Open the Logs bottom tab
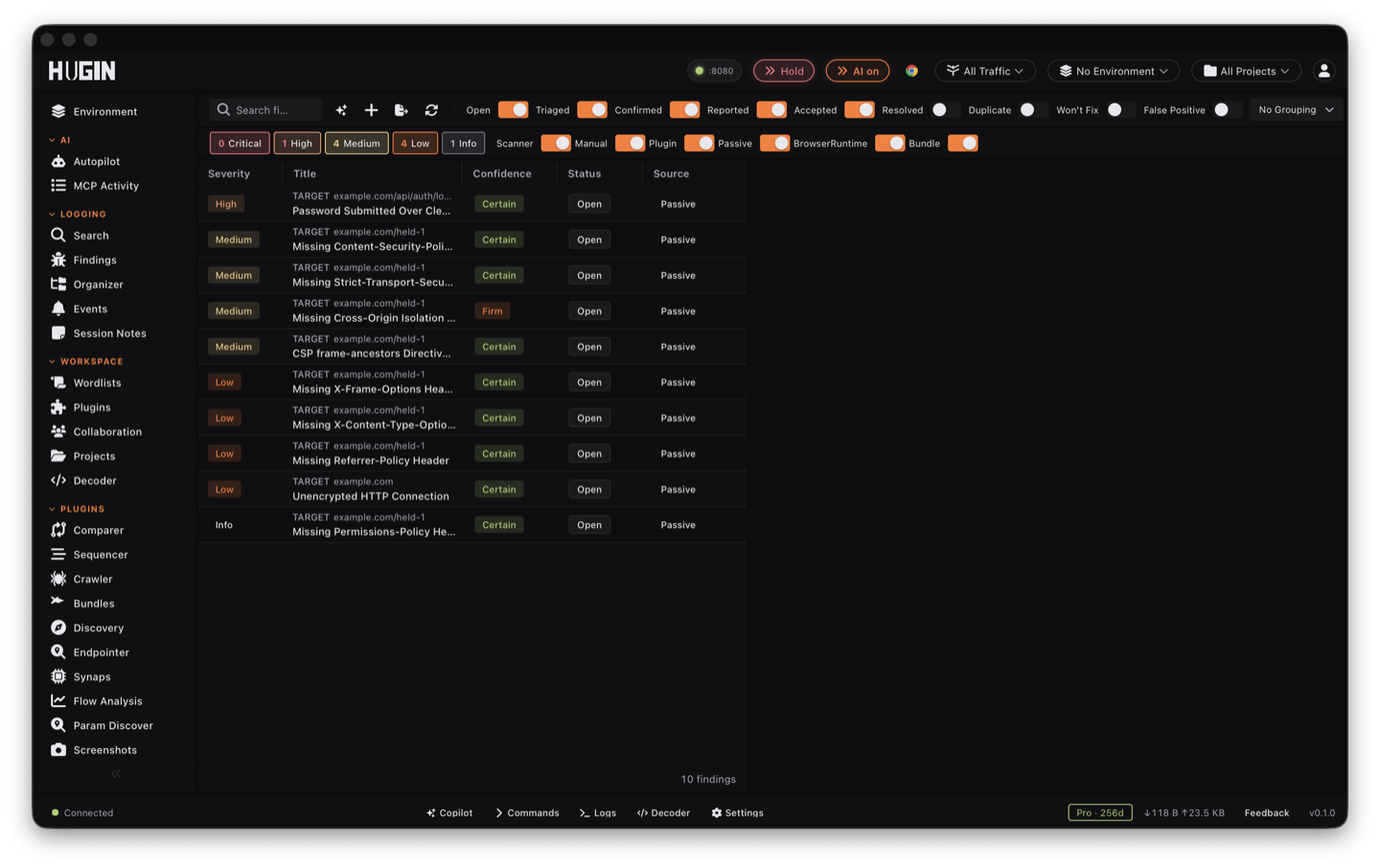This screenshot has height=868, width=1380. [598, 812]
